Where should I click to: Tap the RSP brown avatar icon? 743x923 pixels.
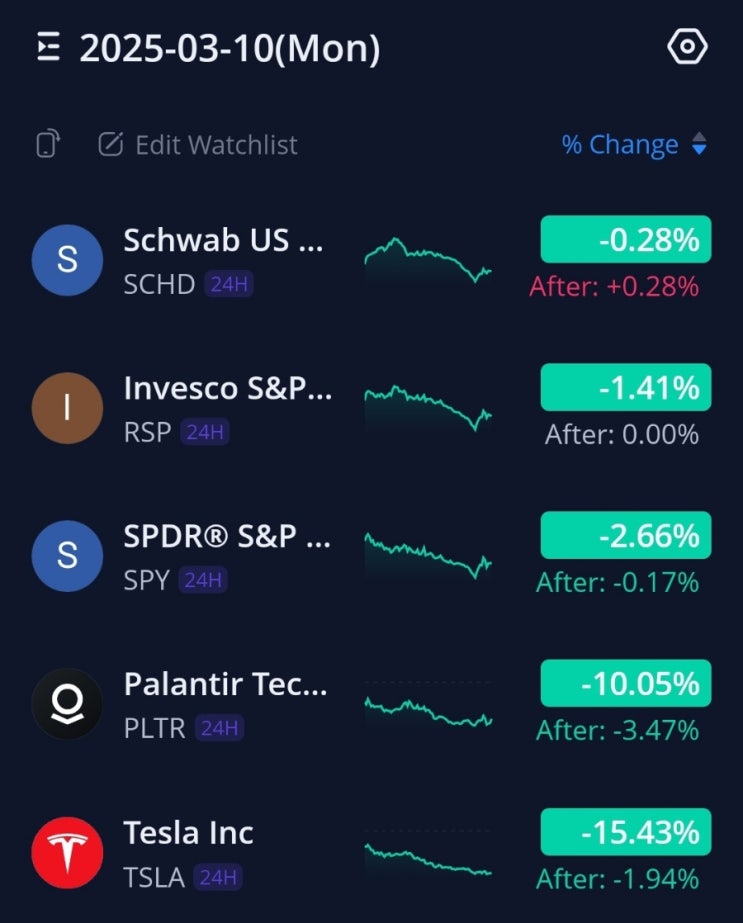[67, 408]
